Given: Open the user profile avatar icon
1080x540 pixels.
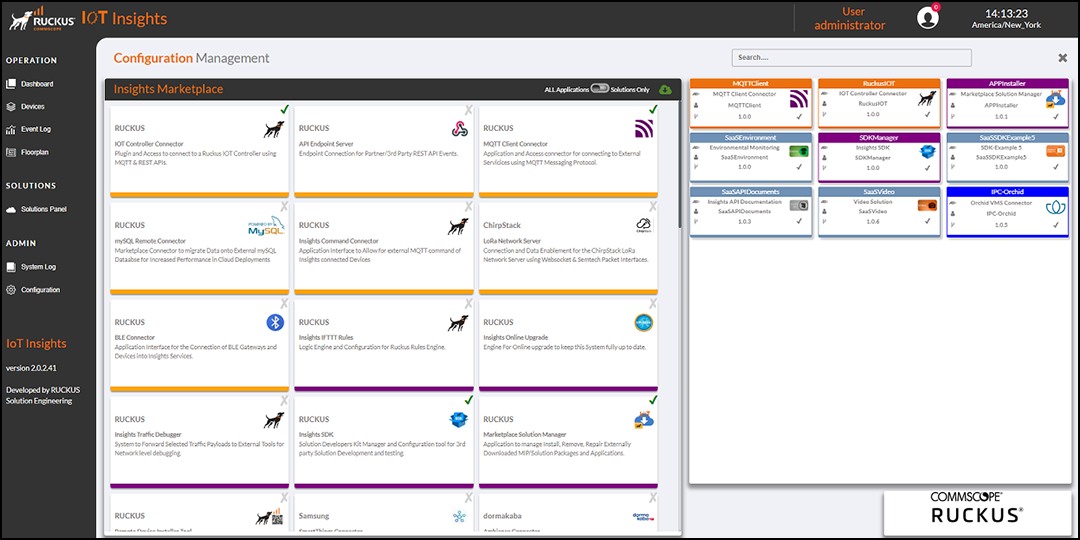Looking at the screenshot, I should (927, 18).
